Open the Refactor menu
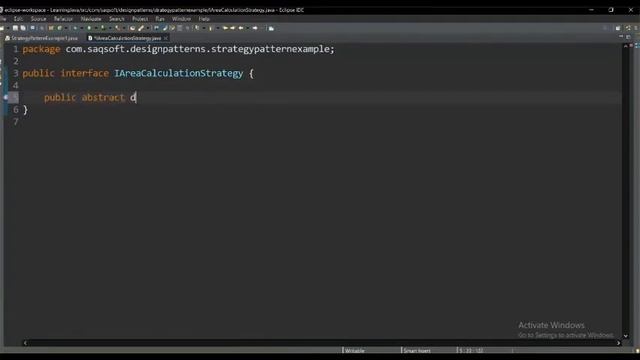640x360 pixels. (63, 19)
